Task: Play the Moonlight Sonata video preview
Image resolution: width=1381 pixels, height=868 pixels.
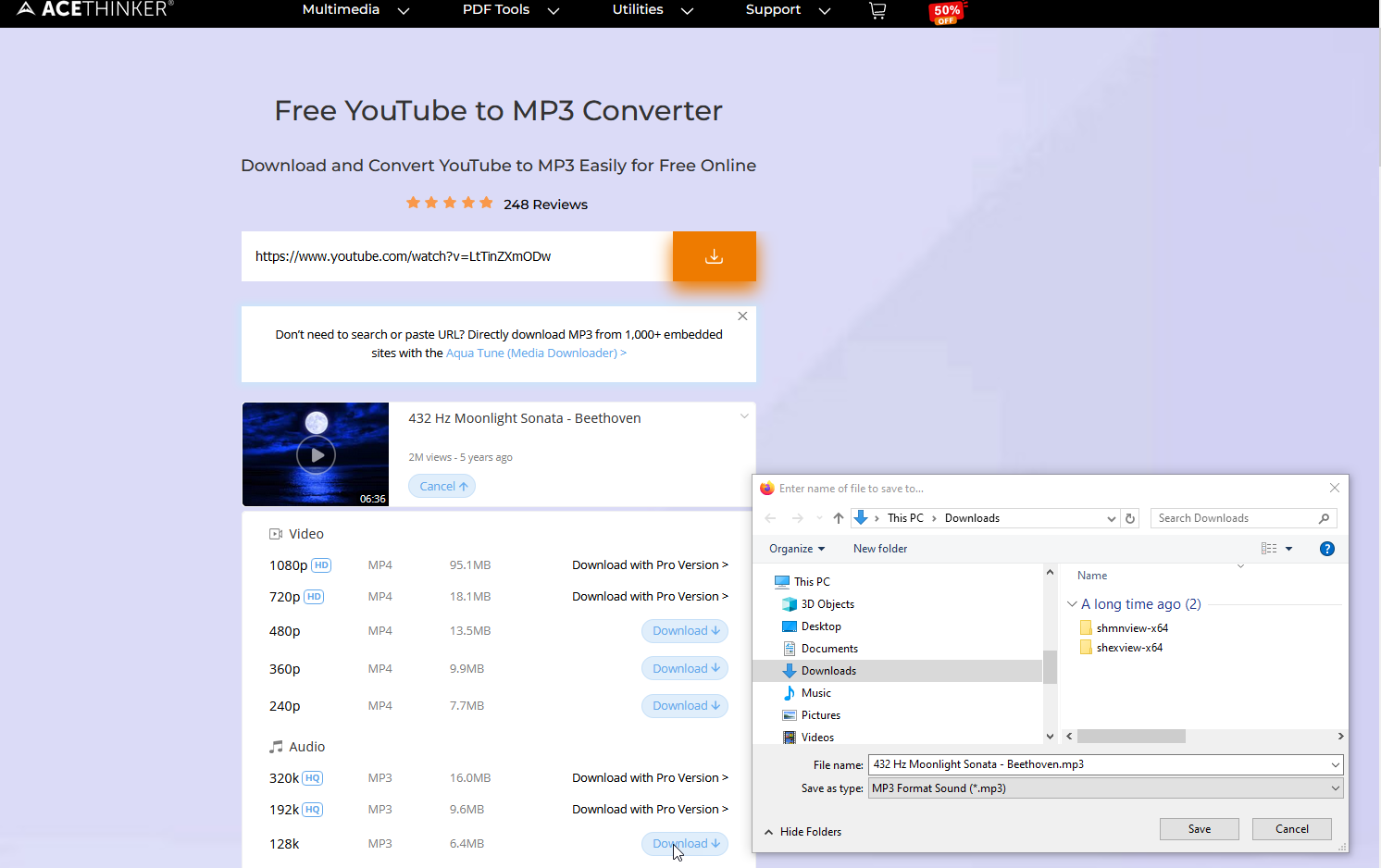Action: tap(316, 454)
